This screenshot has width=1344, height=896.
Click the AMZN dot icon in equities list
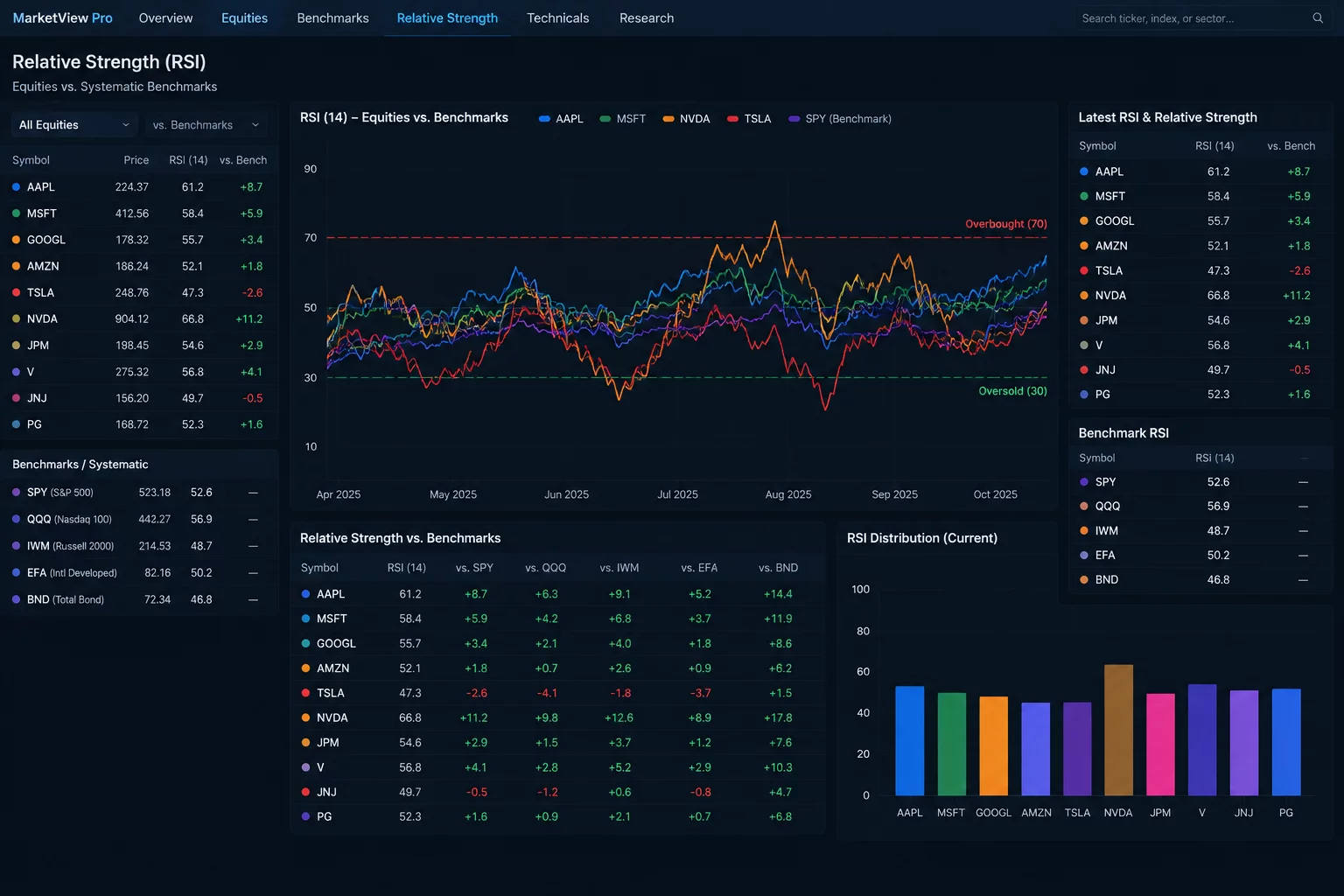pyautogui.click(x=17, y=266)
